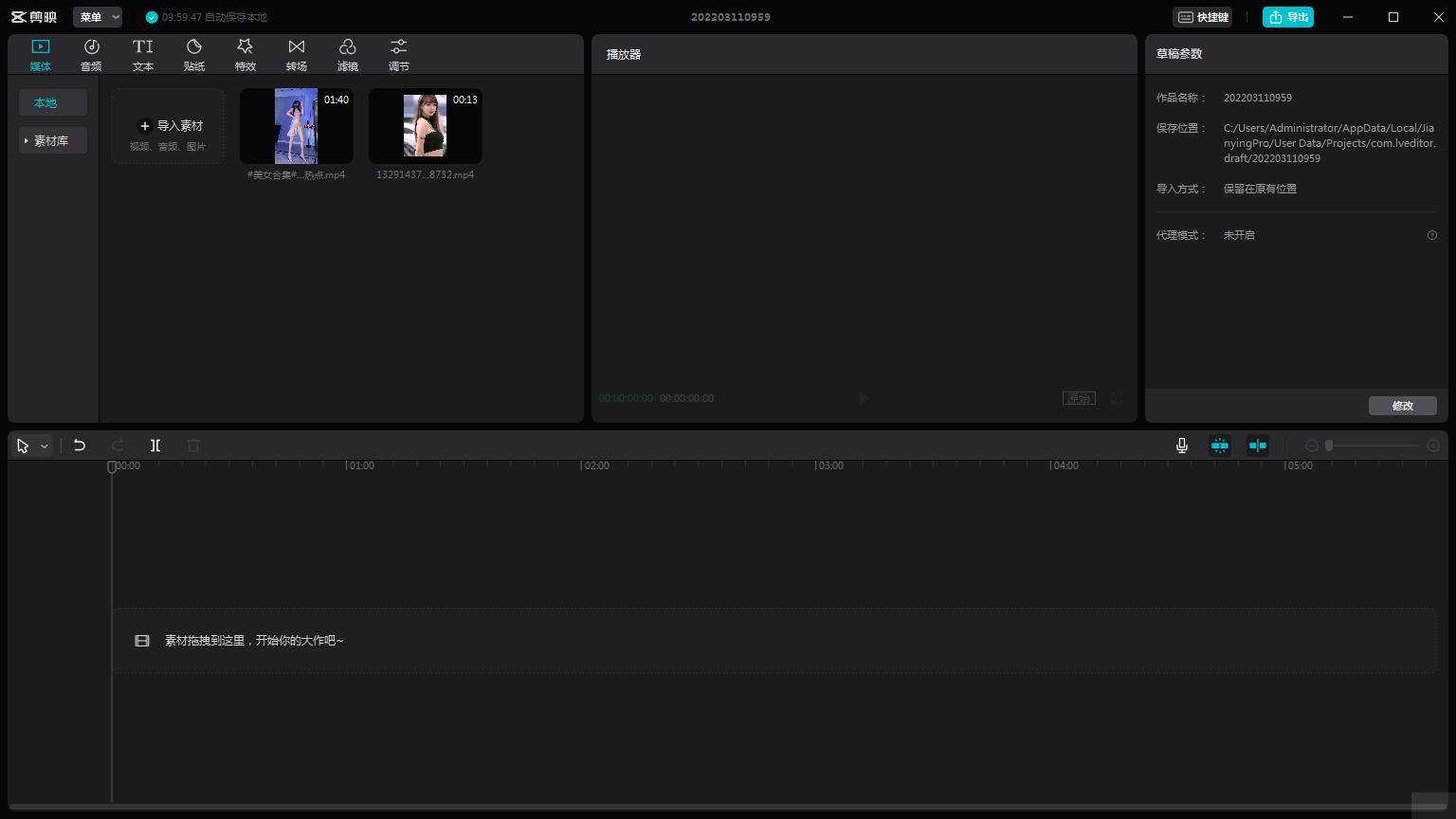
Task: Open the 滤镜 filters tab
Action: tap(348, 55)
